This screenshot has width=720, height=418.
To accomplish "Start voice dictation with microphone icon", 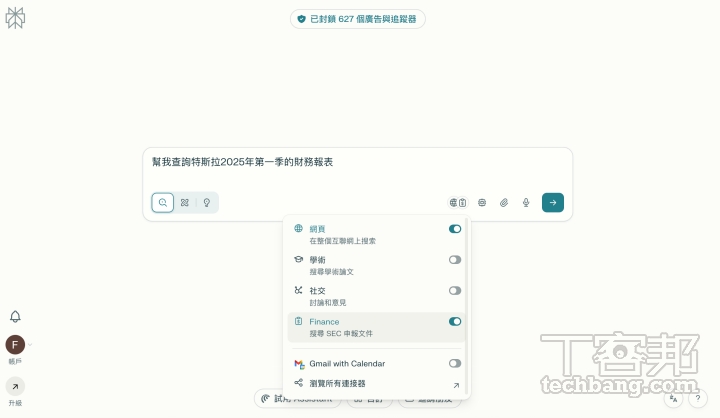I will [x=526, y=203].
